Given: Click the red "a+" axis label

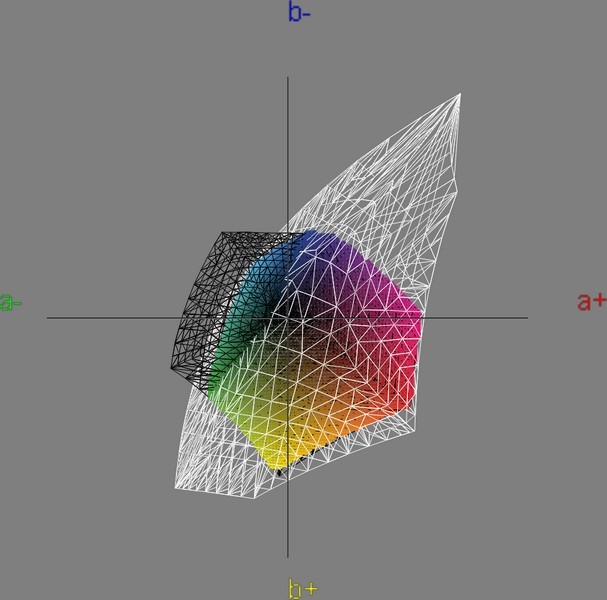Looking at the screenshot, I should [x=592, y=302].
